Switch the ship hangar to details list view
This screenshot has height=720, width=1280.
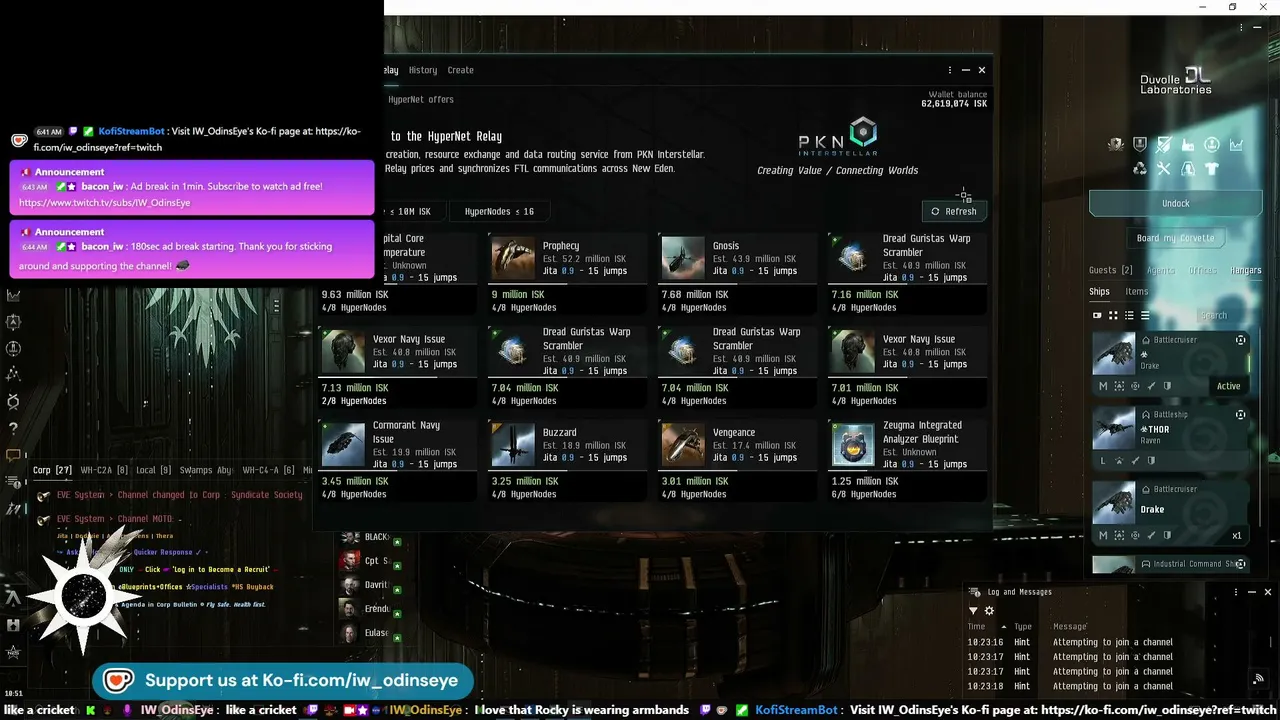tap(1129, 316)
